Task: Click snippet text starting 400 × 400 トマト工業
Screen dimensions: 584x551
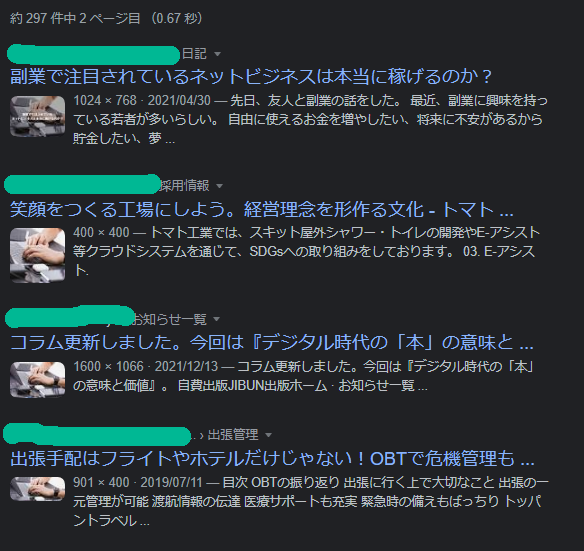Action: pyautogui.click(x=306, y=251)
